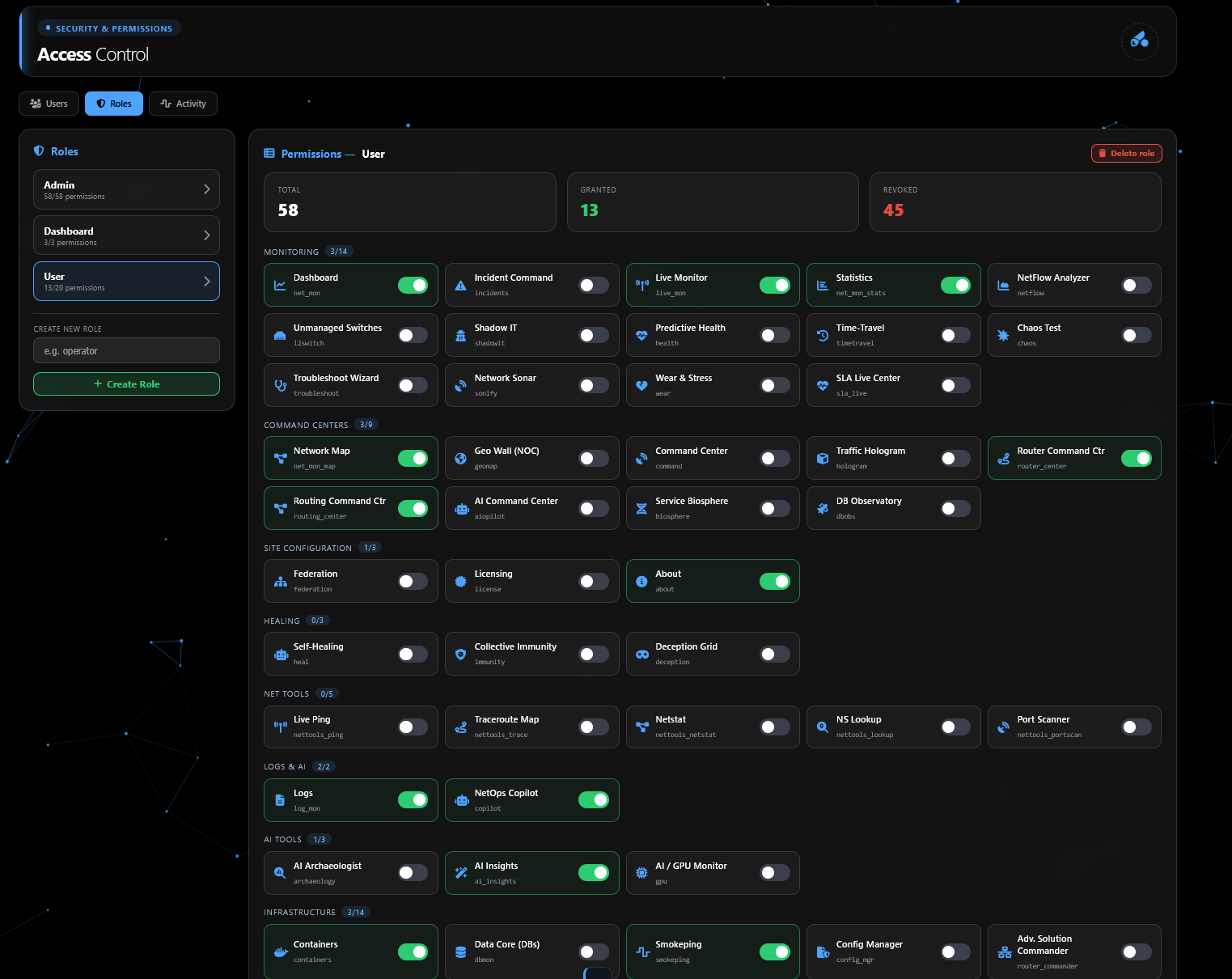Select the Admin role name

59,185
